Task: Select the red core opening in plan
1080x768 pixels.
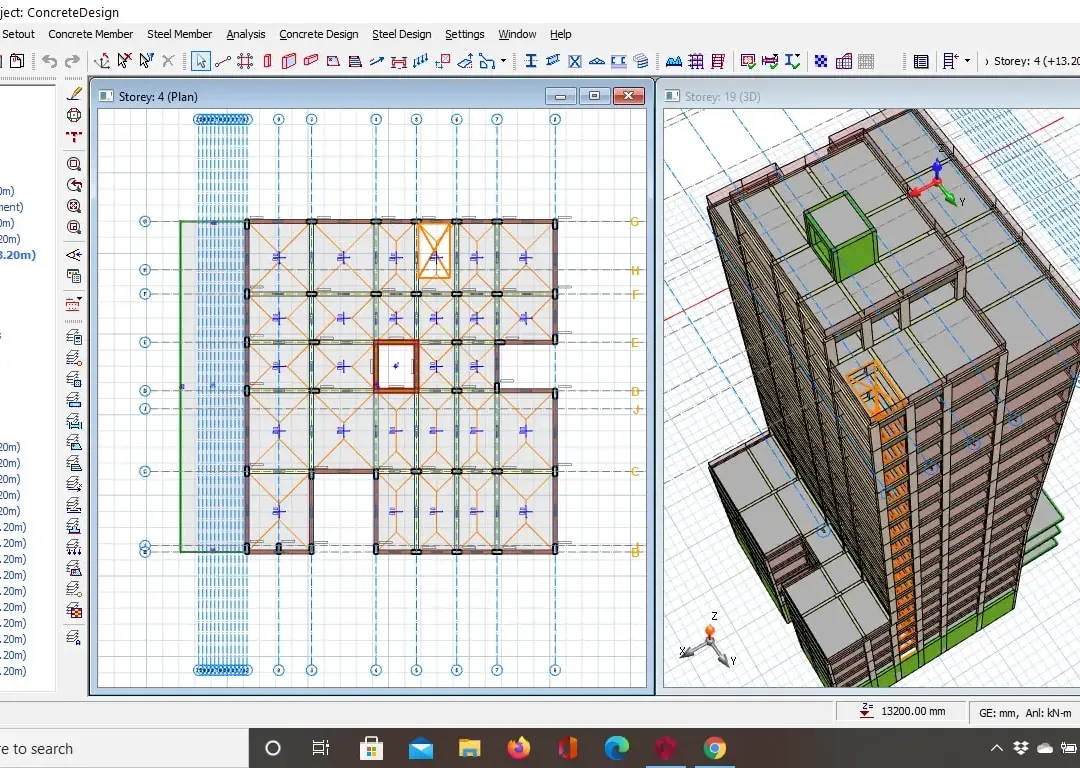Action: pyautogui.click(x=396, y=366)
